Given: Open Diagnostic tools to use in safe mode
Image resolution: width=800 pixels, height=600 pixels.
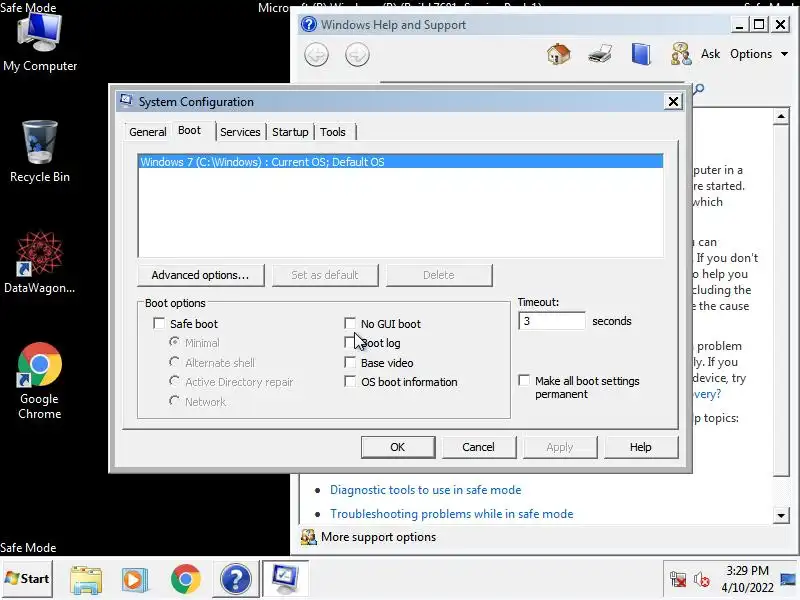Looking at the screenshot, I should 426,490.
